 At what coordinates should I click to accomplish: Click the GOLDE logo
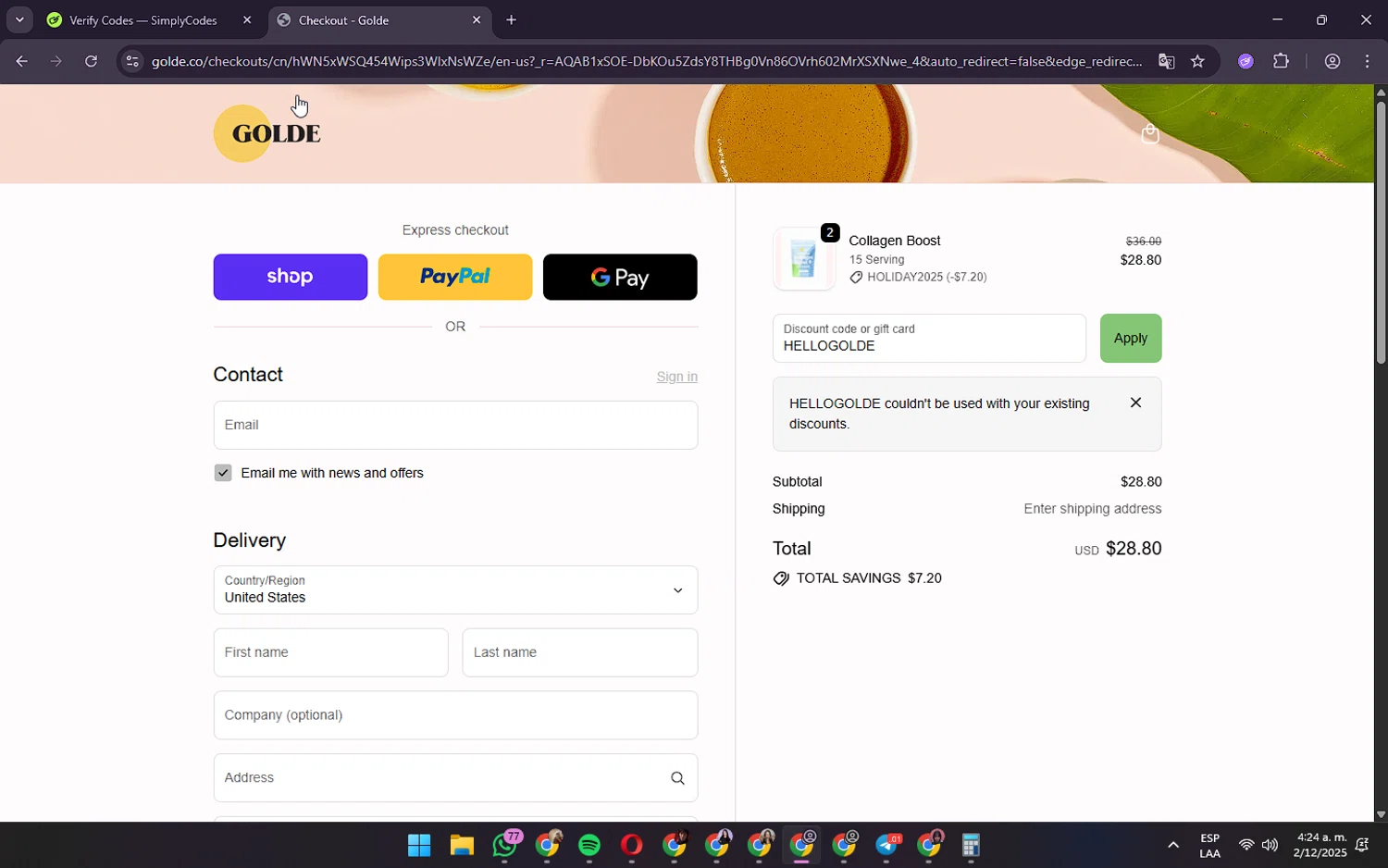click(267, 133)
